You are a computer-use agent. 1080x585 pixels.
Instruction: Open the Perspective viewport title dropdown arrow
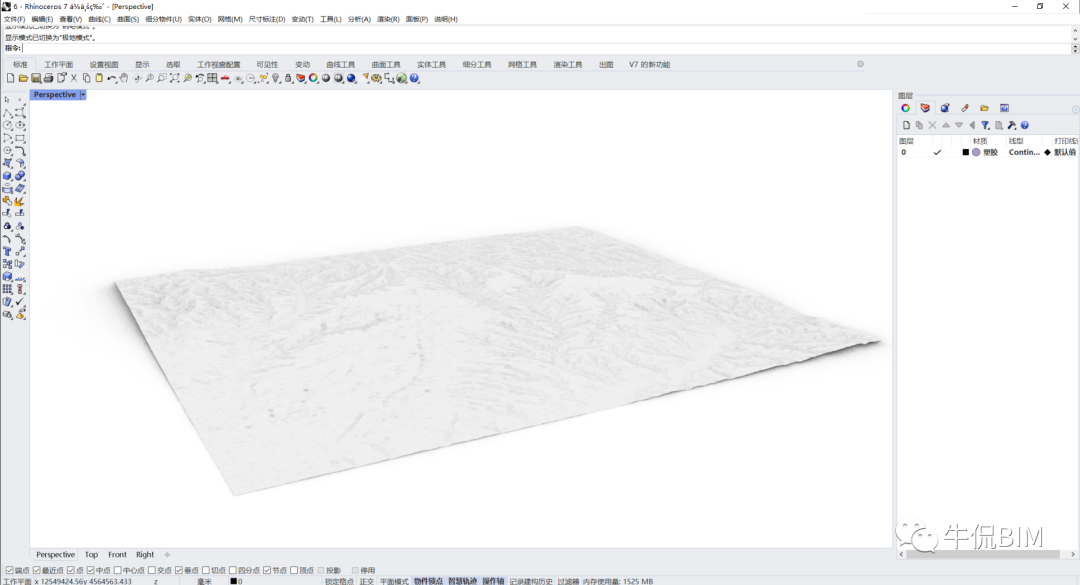[x=83, y=95]
